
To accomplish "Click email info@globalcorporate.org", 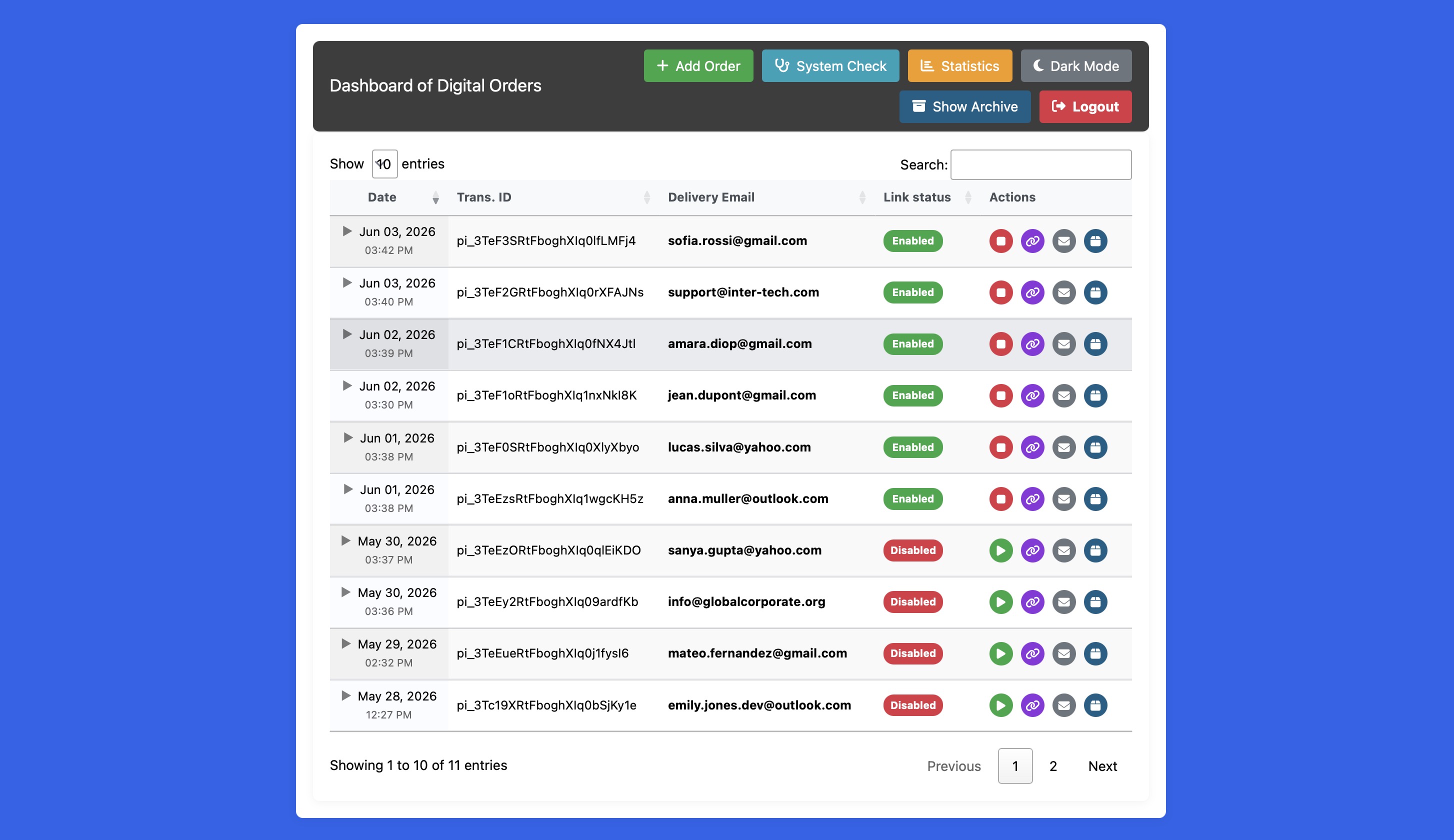I will (x=746, y=601).
